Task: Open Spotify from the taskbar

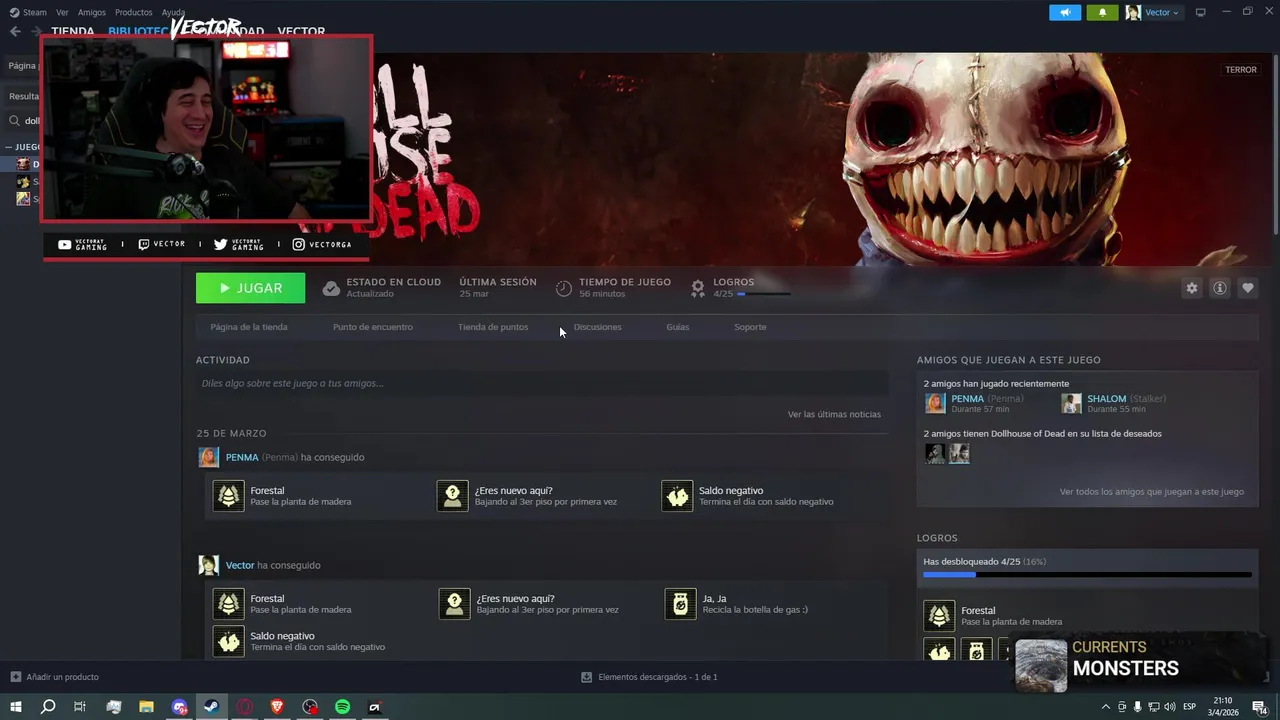Action: pyautogui.click(x=342, y=707)
